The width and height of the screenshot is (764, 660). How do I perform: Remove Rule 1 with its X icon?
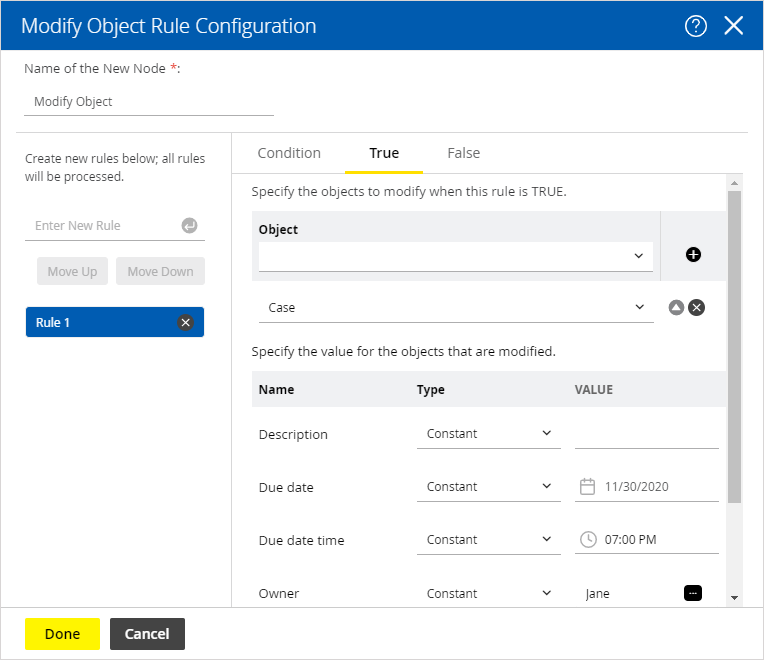(x=185, y=322)
